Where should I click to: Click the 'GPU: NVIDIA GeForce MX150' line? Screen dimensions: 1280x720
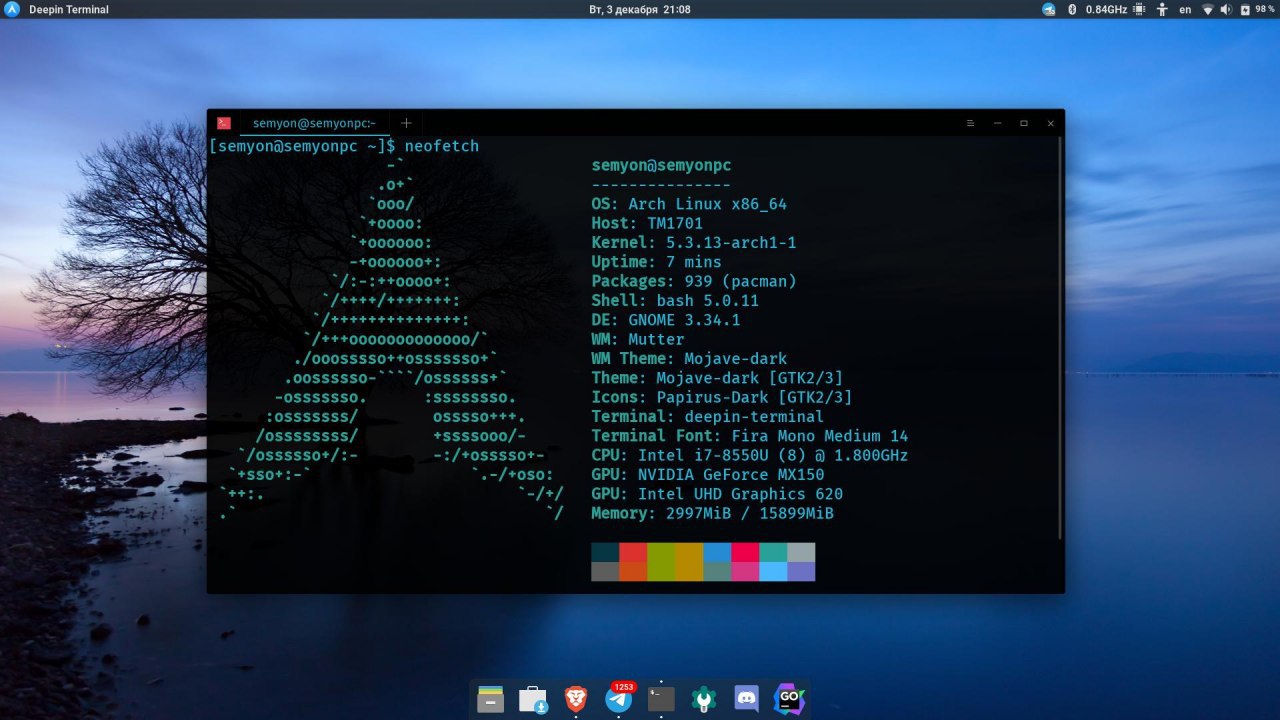pos(708,474)
